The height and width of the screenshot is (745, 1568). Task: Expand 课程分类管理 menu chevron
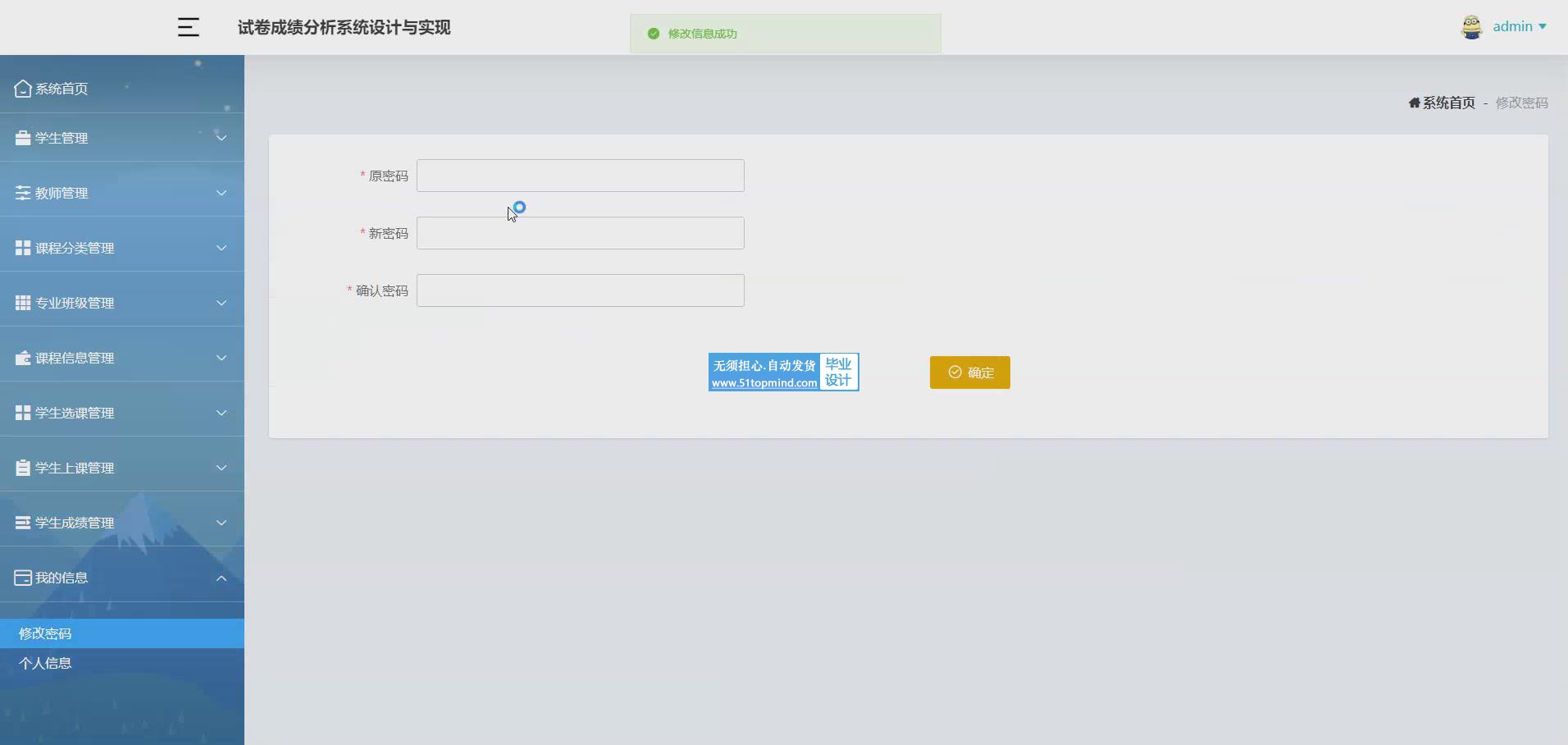pyautogui.click(x=221, y=248)
